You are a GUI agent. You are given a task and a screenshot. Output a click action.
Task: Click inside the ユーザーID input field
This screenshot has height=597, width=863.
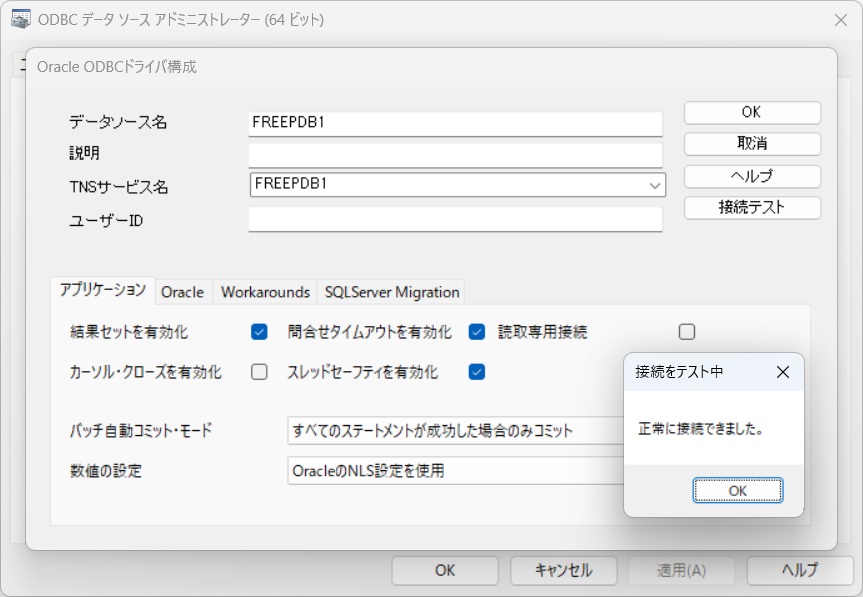455,218
